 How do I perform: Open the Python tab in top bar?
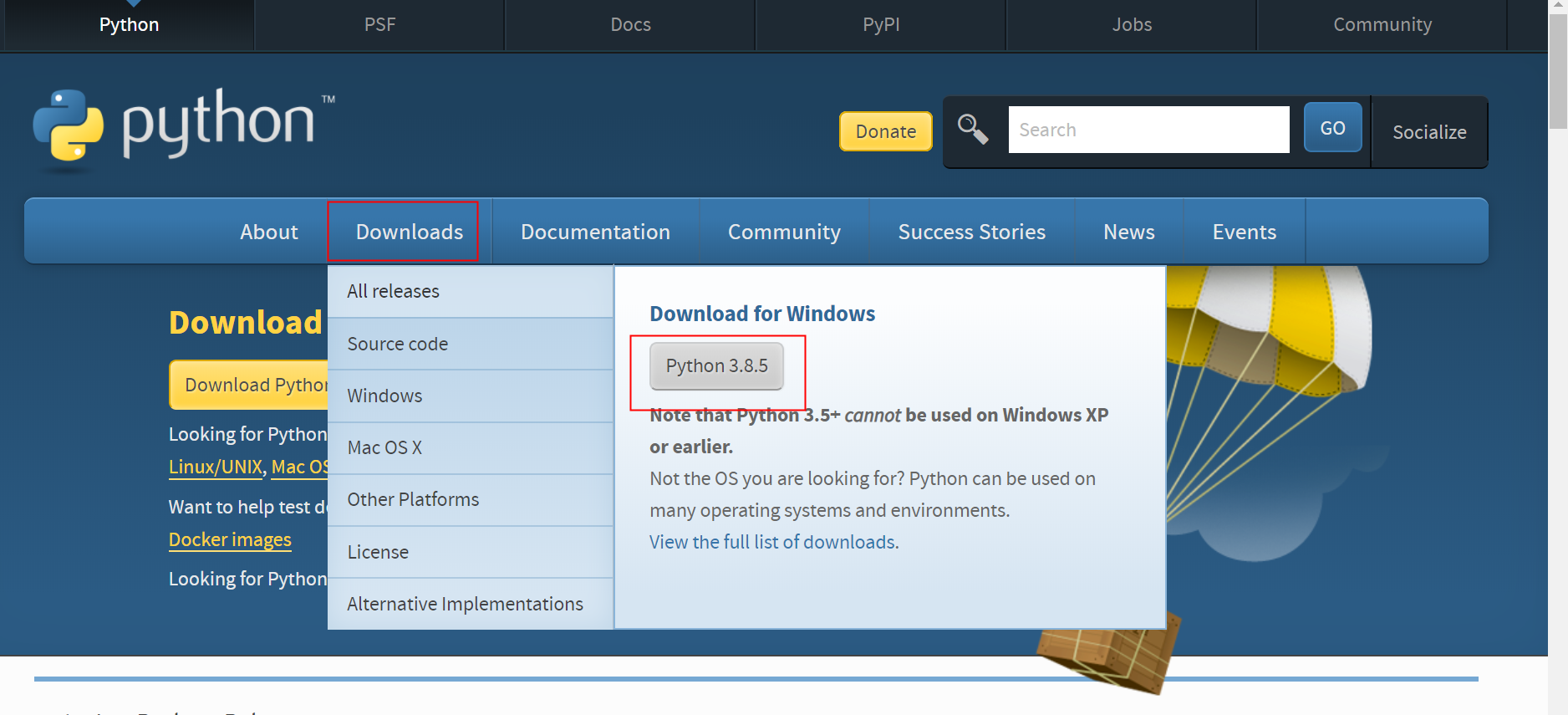[129, 25]
